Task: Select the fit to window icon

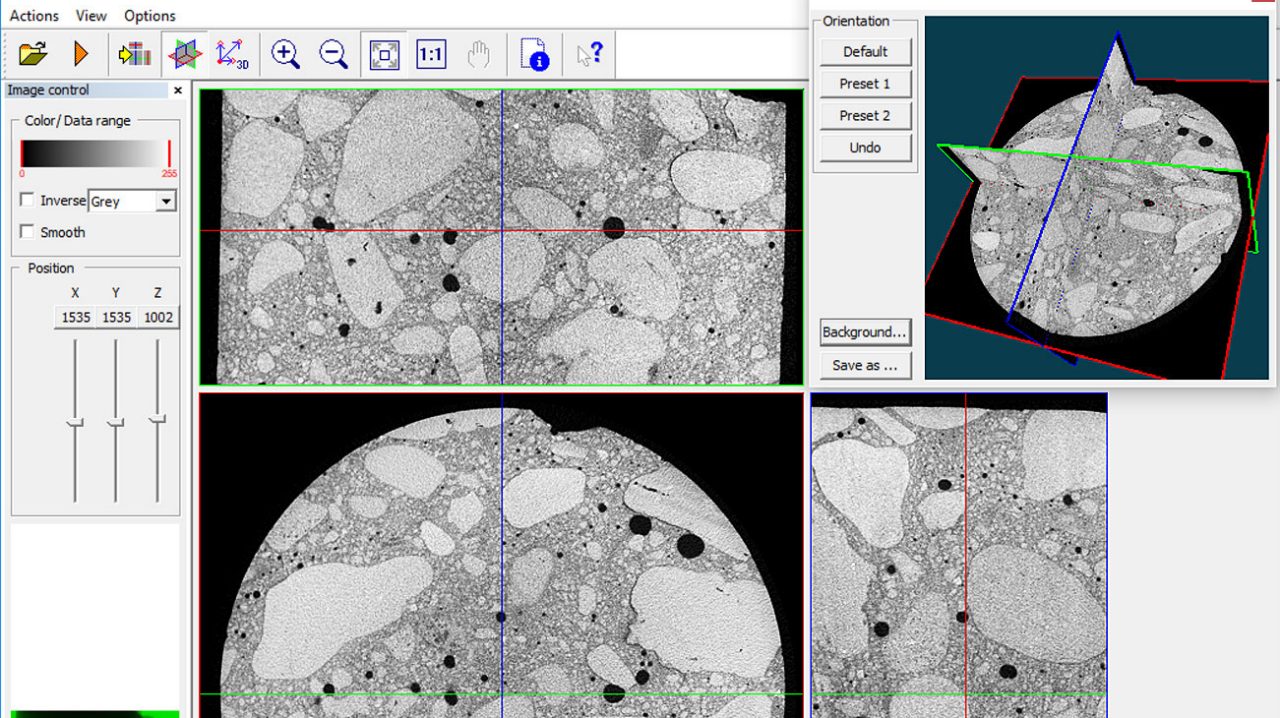Action: pyautogui.click(x=384, y=54)
